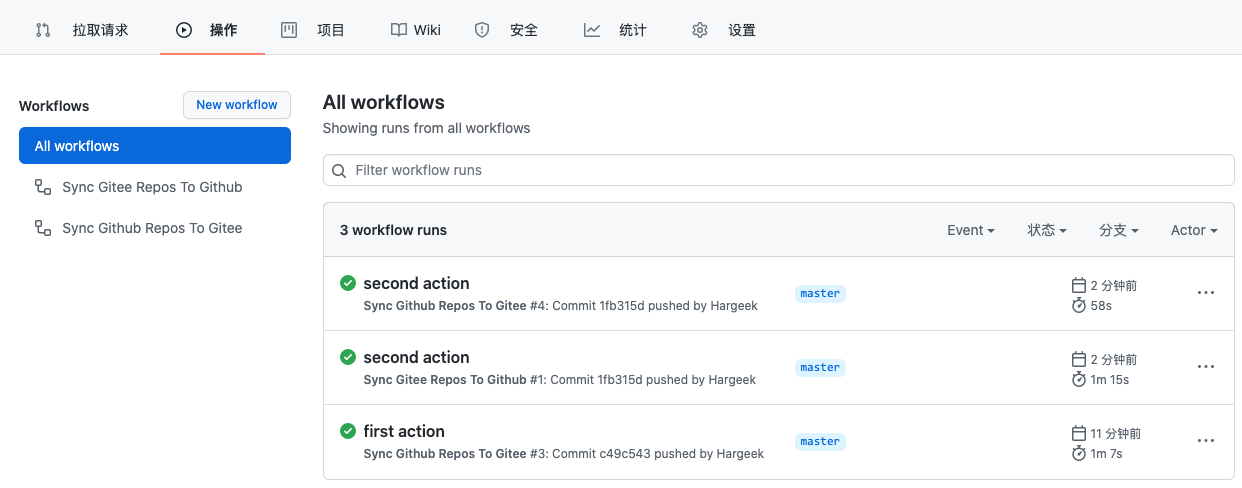1242x488 pixels.
Task: Open the 安全 security tab
Action: [506, 30]
